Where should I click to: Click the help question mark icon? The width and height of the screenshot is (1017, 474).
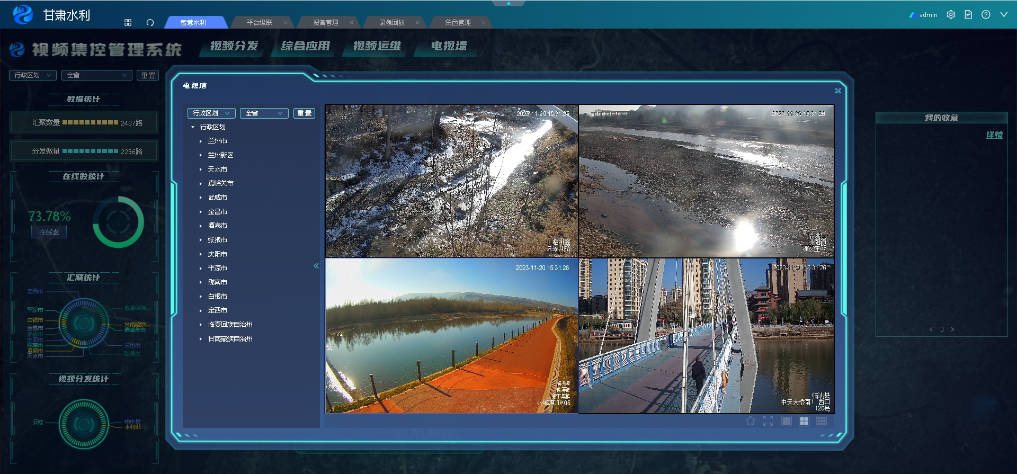986,15
